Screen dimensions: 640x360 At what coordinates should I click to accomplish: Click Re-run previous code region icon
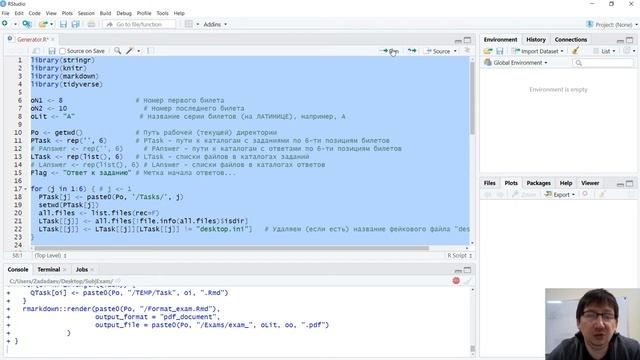[x=412, y=51]
